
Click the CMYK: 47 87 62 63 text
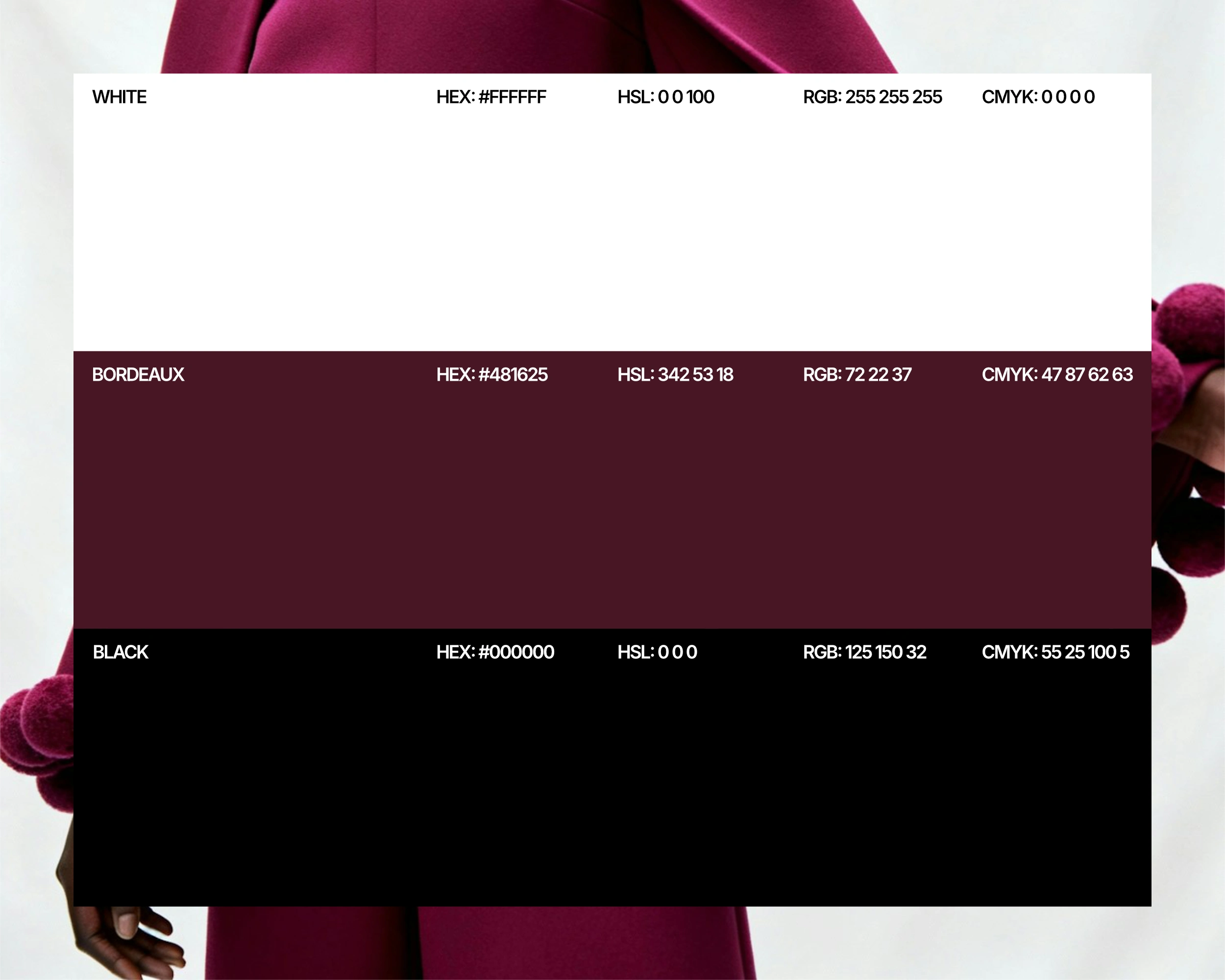[1057, 374]
